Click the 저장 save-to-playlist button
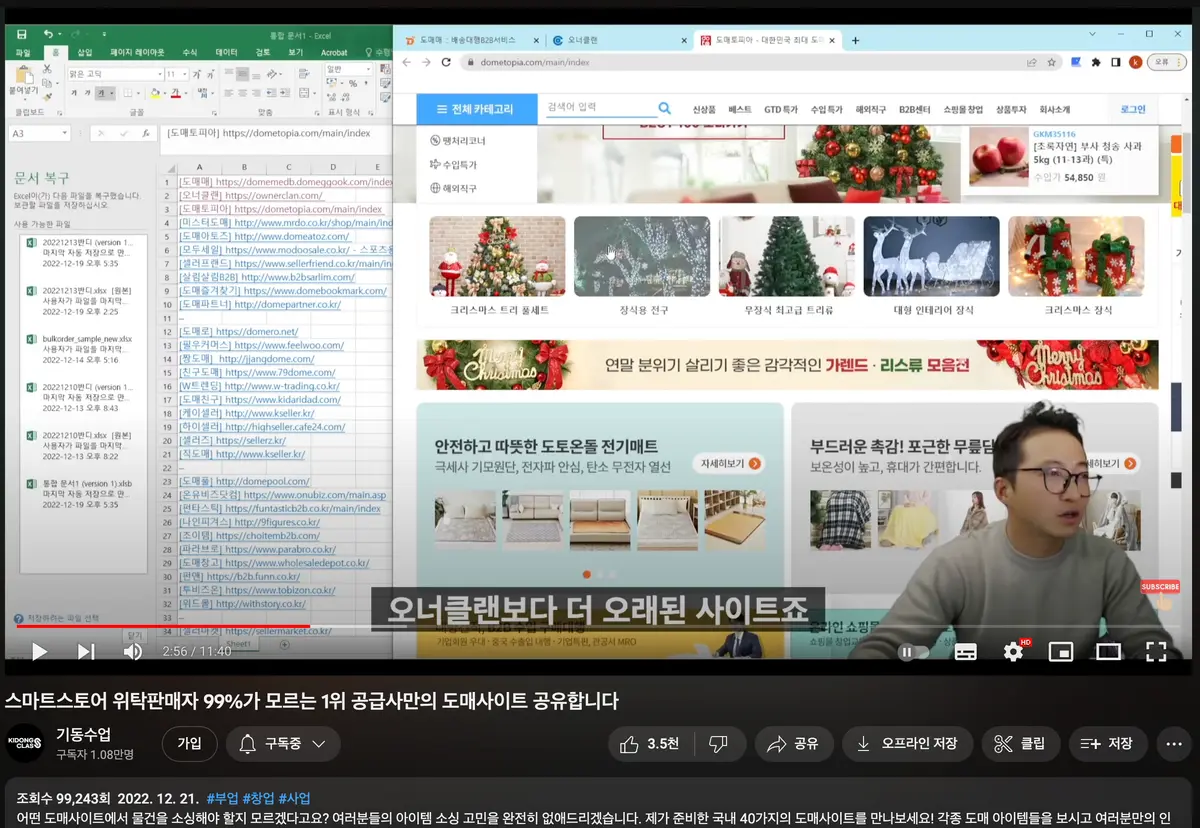 [x=1107, y=744]
